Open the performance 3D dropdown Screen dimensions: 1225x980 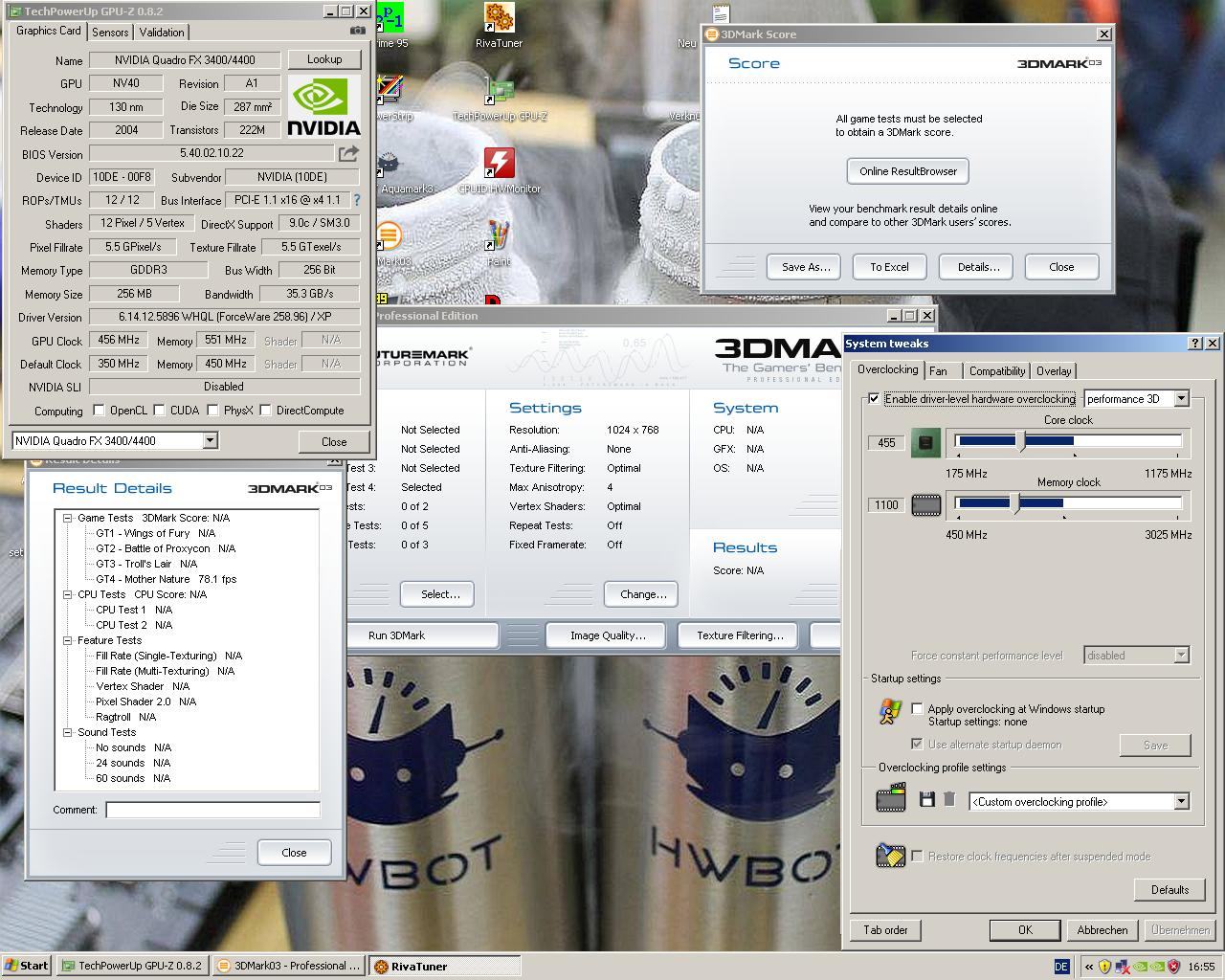tap(1181, 399)
